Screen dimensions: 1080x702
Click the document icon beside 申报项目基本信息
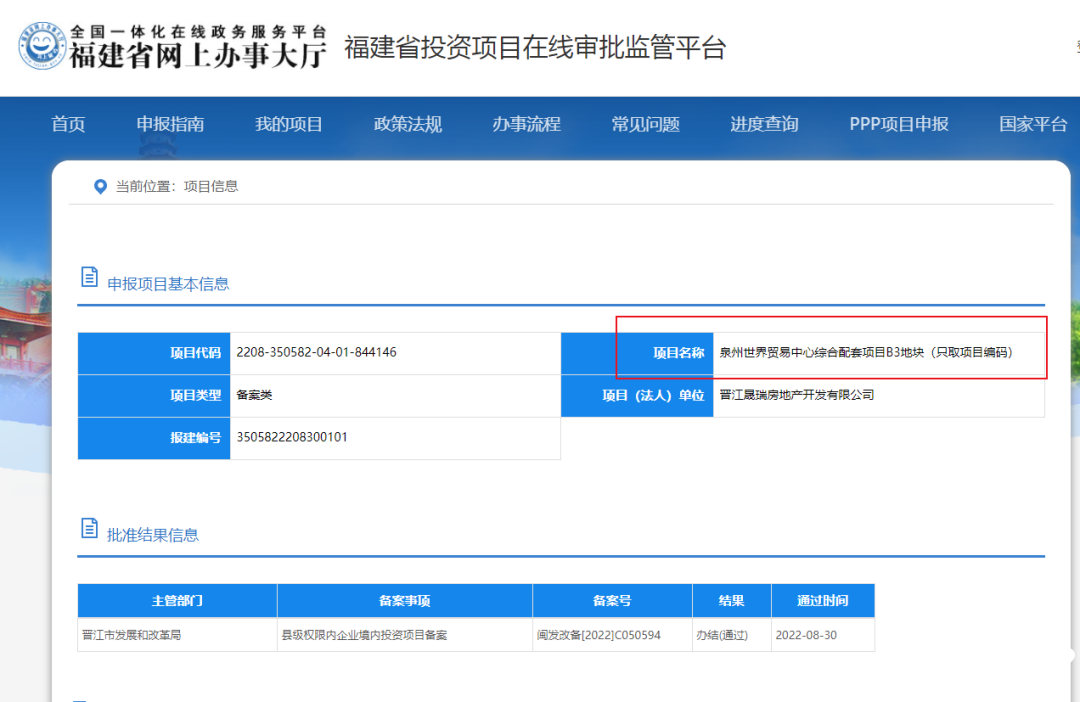[x=90, y=277]
